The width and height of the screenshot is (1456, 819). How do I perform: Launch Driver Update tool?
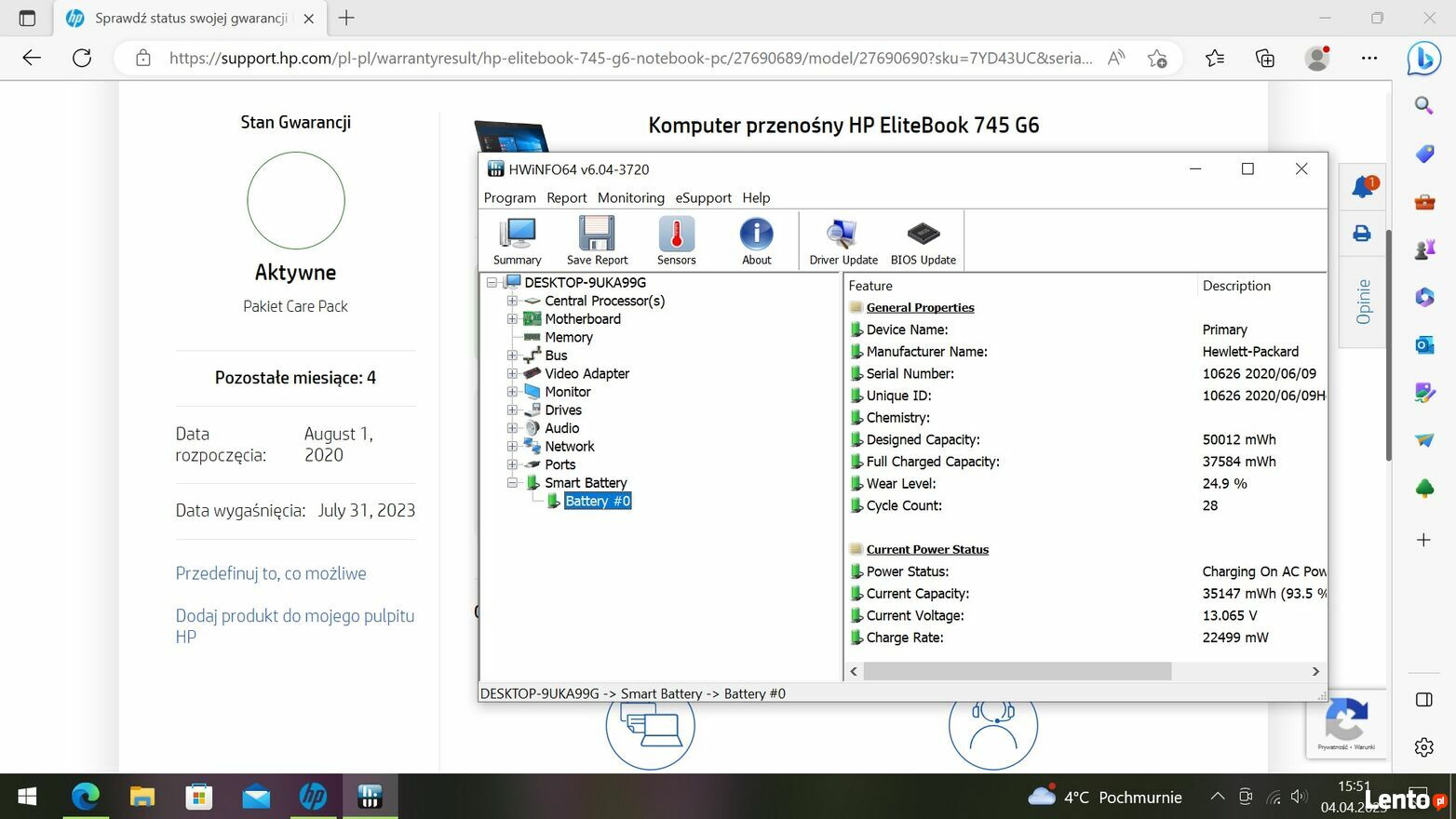[843, 241]
